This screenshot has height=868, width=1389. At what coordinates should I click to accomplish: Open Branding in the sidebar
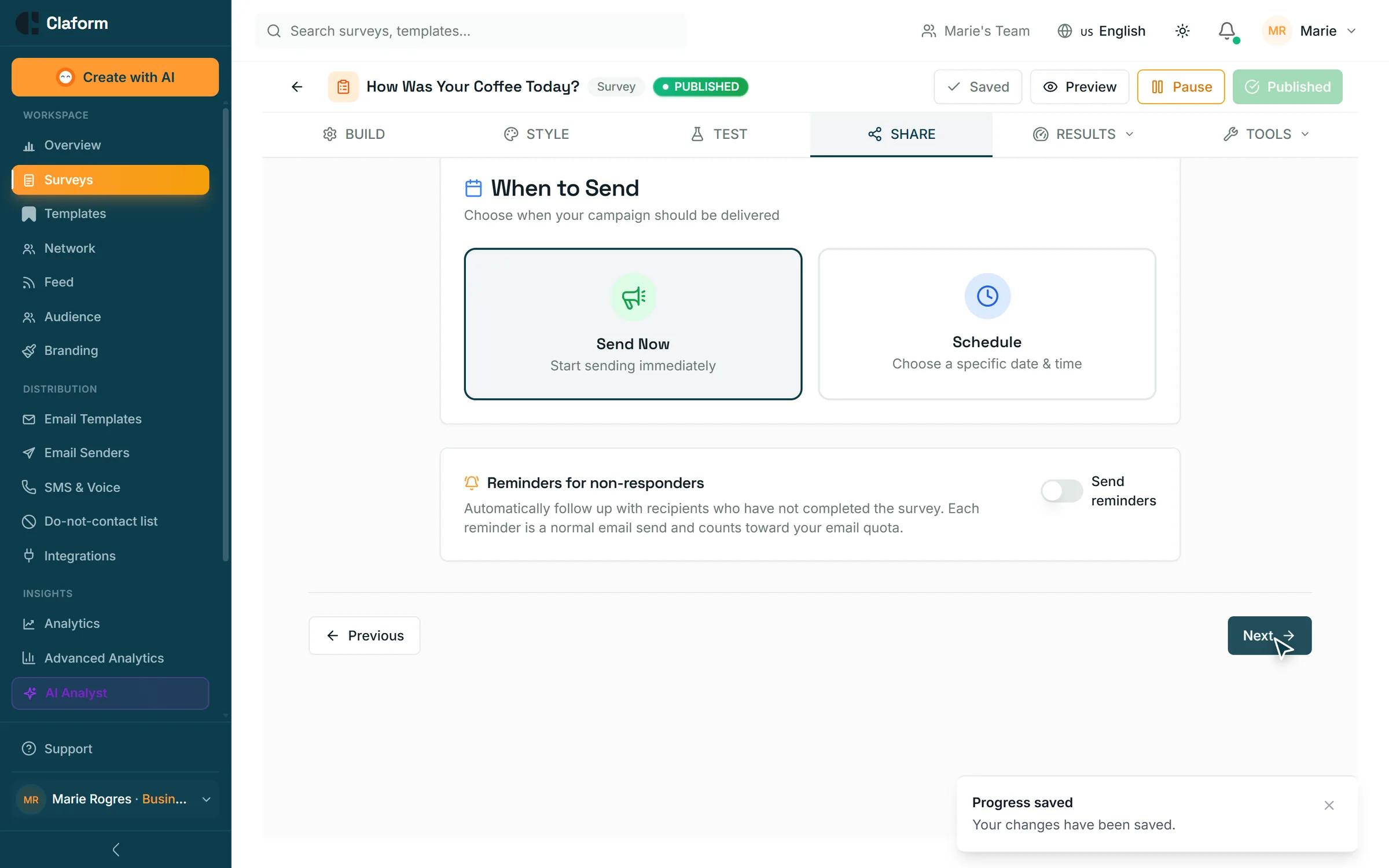click(110, 351)
